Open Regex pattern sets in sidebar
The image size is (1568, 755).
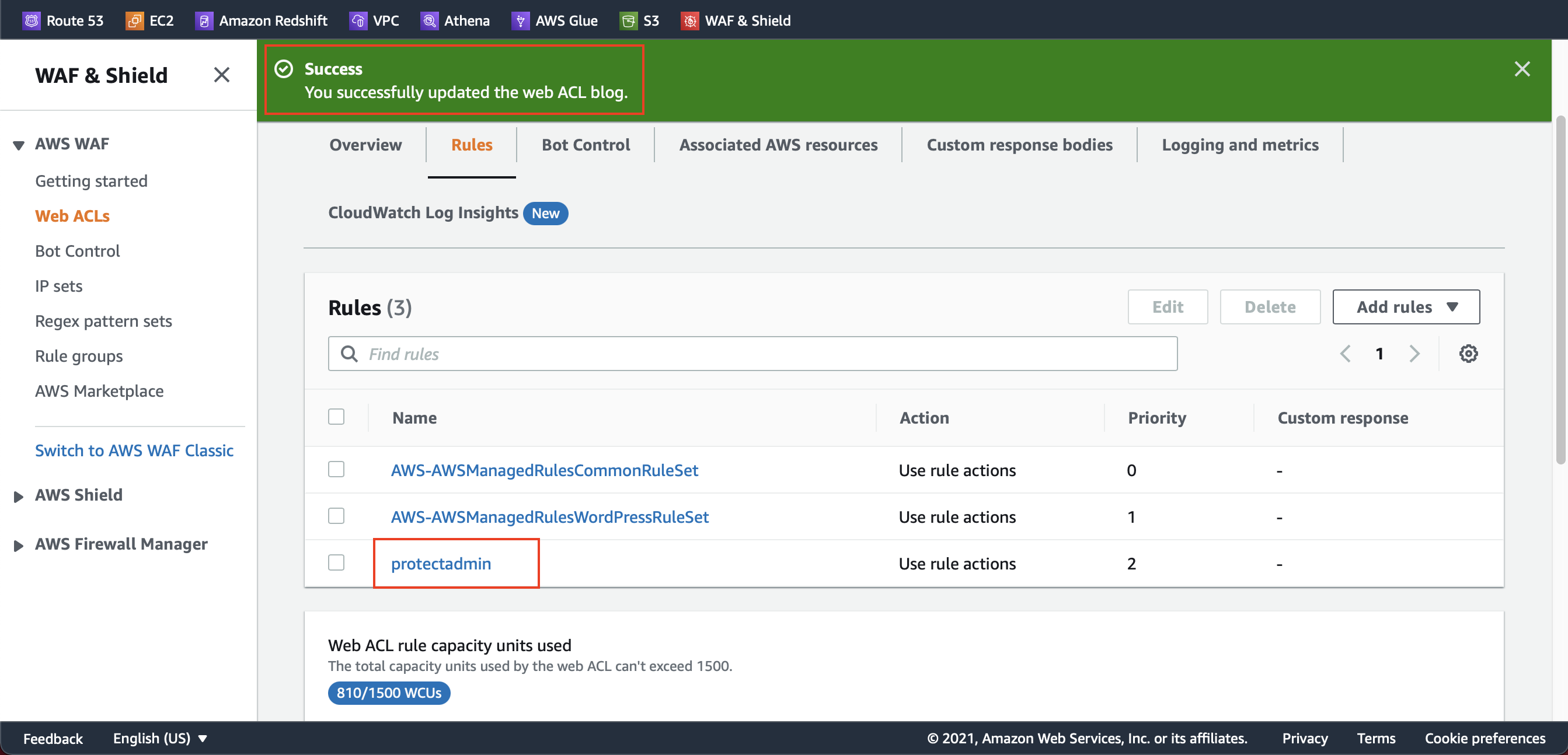pos(103,321)
